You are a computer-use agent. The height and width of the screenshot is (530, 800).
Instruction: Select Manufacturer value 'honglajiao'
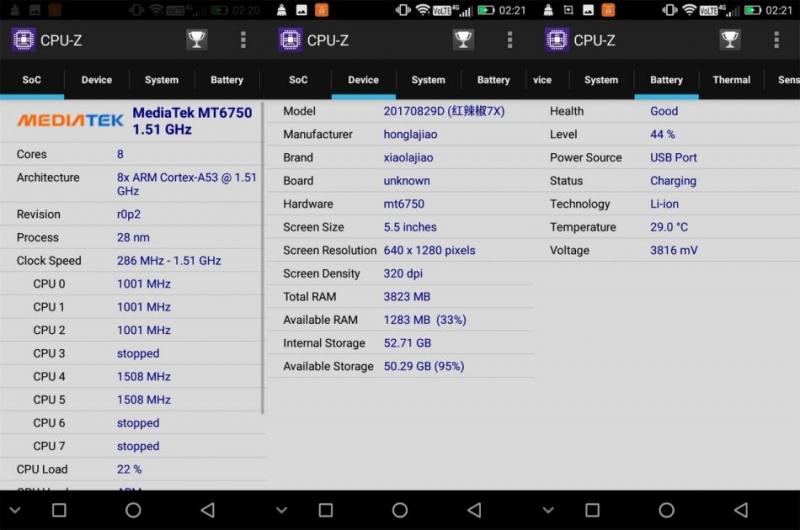point(410,134)
